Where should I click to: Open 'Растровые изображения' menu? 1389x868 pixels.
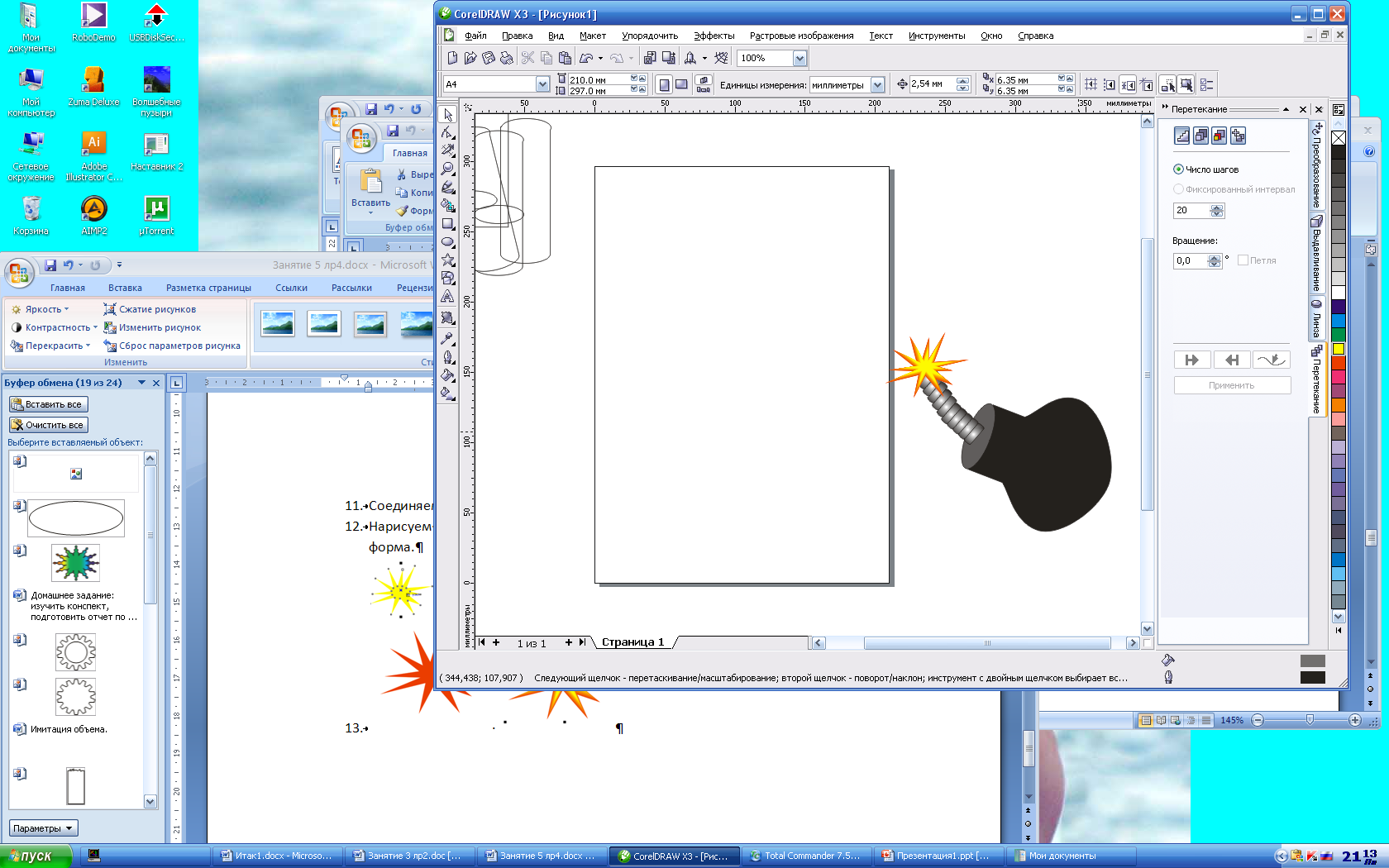(x=801, y=36)
